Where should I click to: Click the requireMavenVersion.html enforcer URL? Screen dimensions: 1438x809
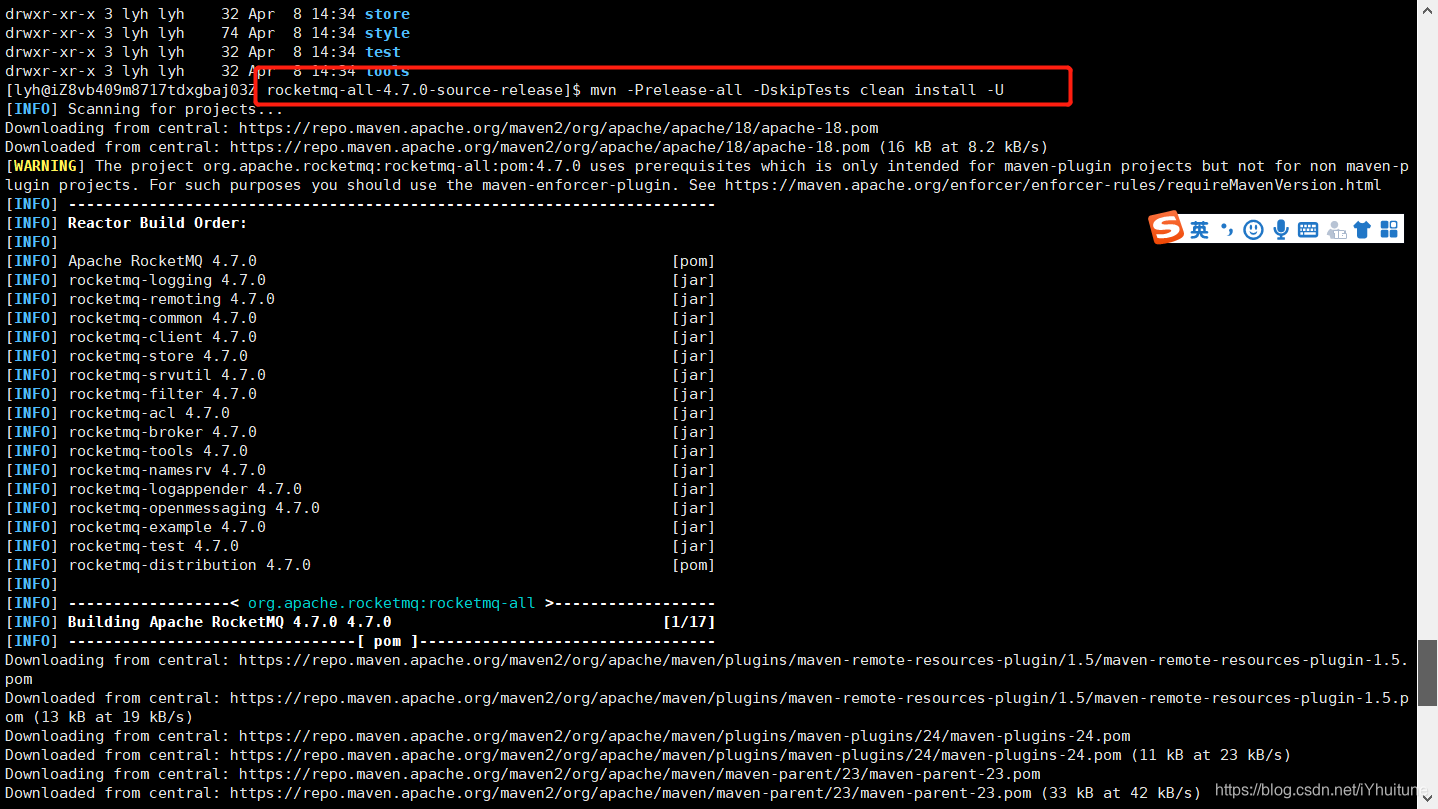[x=1053, y=185]
